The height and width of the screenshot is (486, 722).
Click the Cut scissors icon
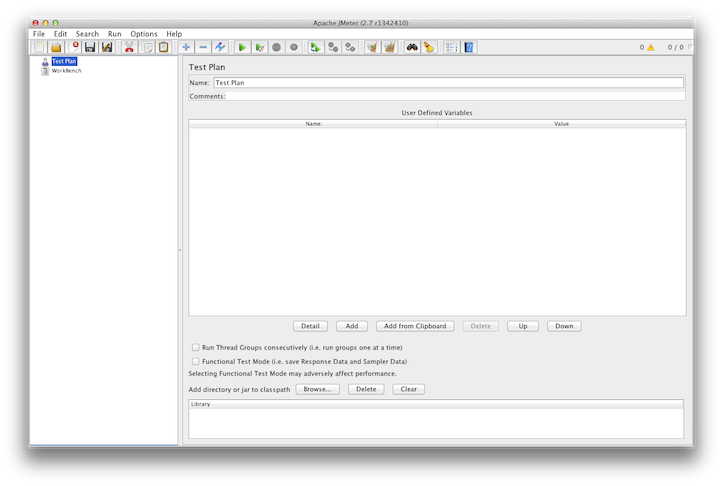[x=129, y=47]
